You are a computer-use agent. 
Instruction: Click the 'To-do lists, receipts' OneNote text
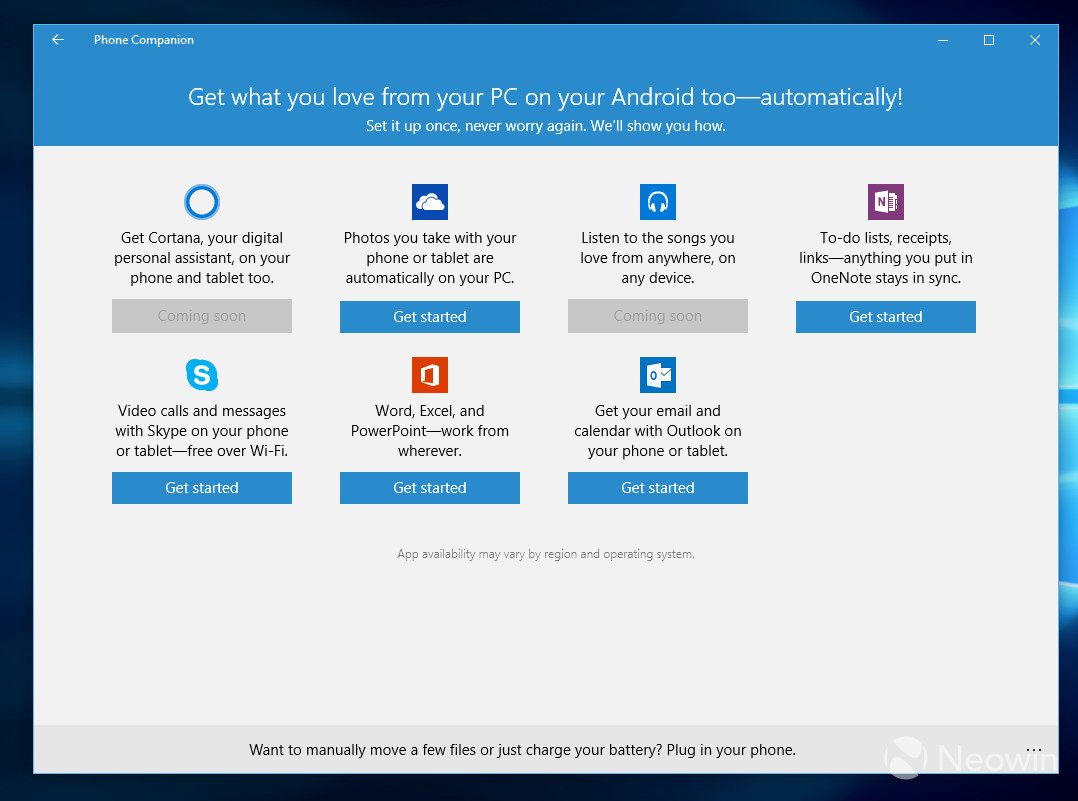click(886, 258)
